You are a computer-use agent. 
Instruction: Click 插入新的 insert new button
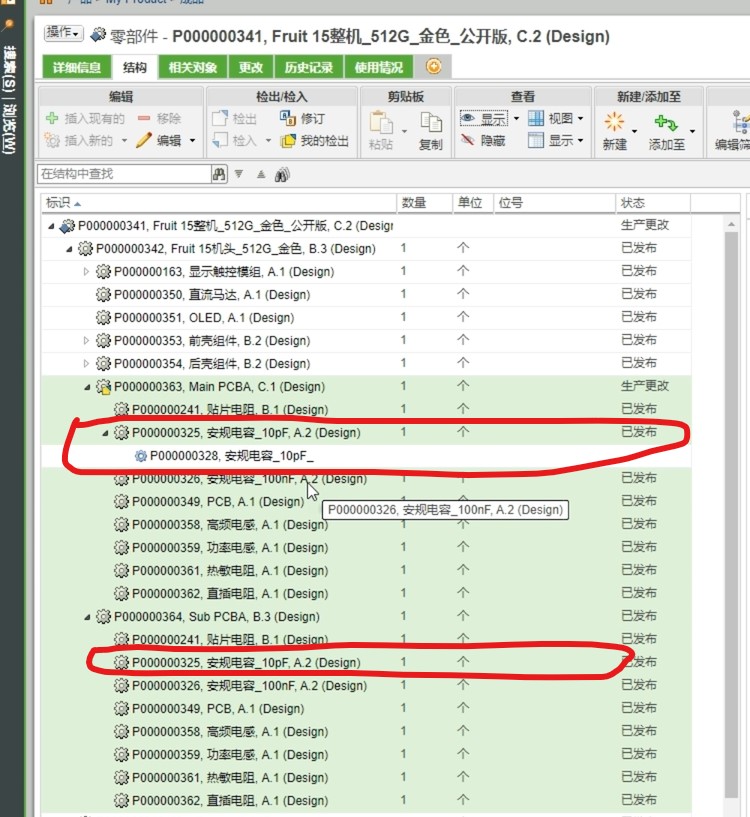pyautogui.click(x=79, y=141)
